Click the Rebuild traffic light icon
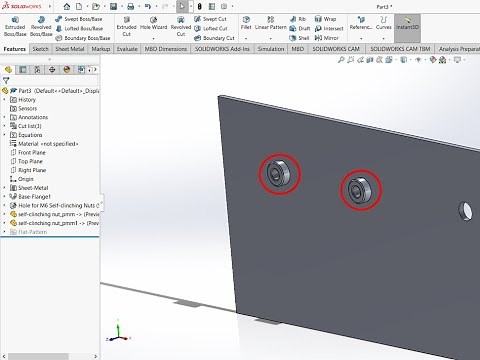The width and height of the screenshot is (480, 360). 199,6
